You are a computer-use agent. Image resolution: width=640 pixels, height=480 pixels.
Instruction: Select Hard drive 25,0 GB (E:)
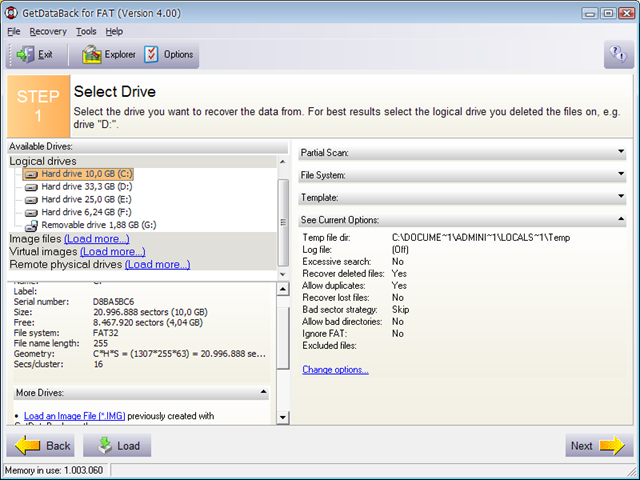[86, 199]
